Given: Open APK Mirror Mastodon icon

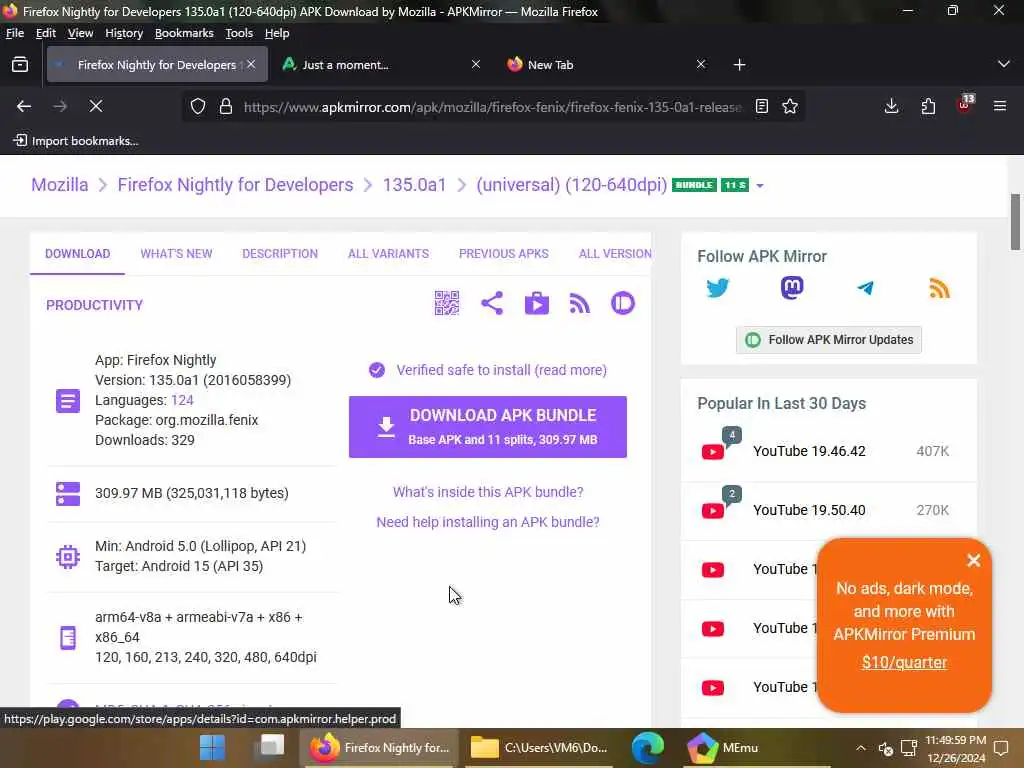Looking at the screenshot, I should point(792,287).
